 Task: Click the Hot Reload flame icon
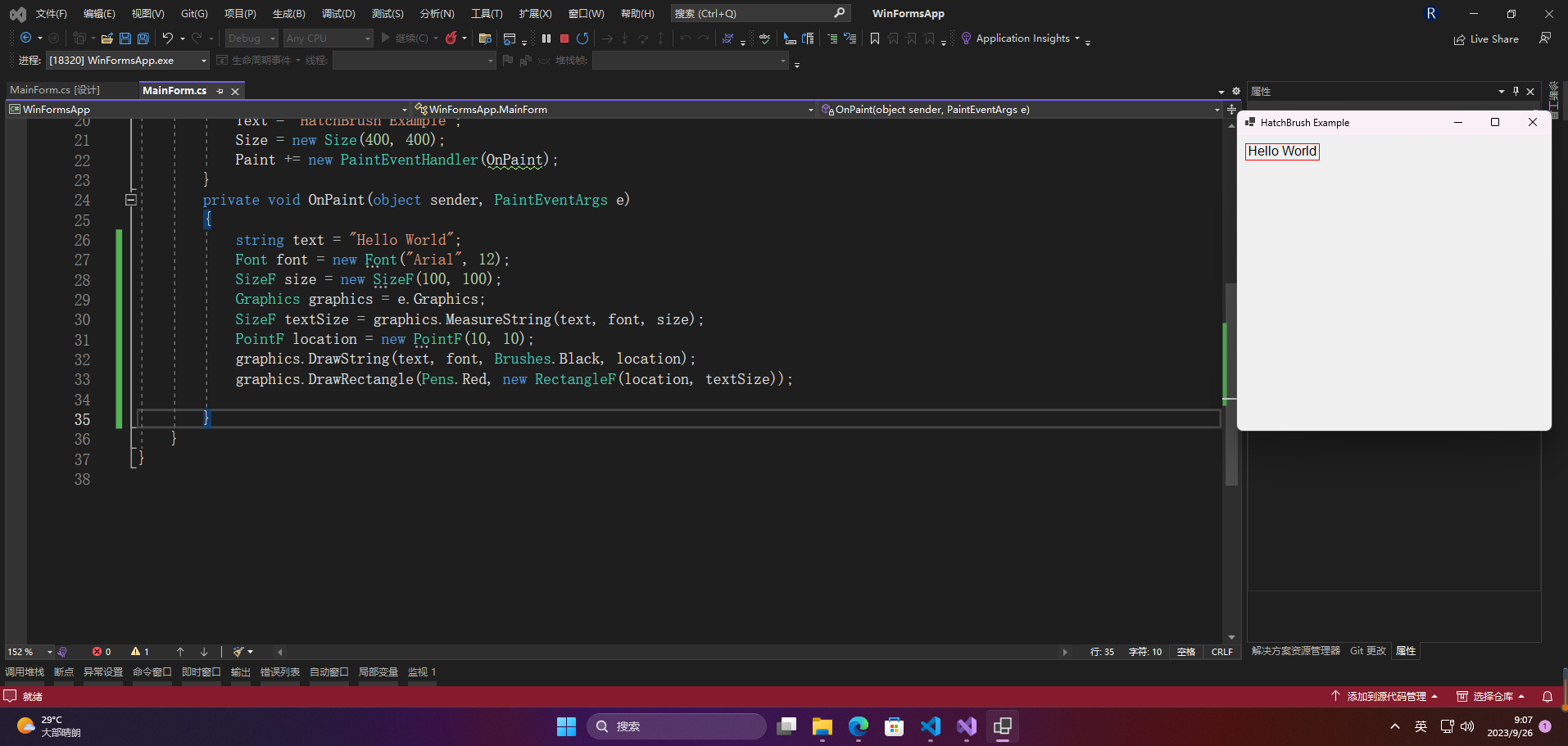coord(451,38)
